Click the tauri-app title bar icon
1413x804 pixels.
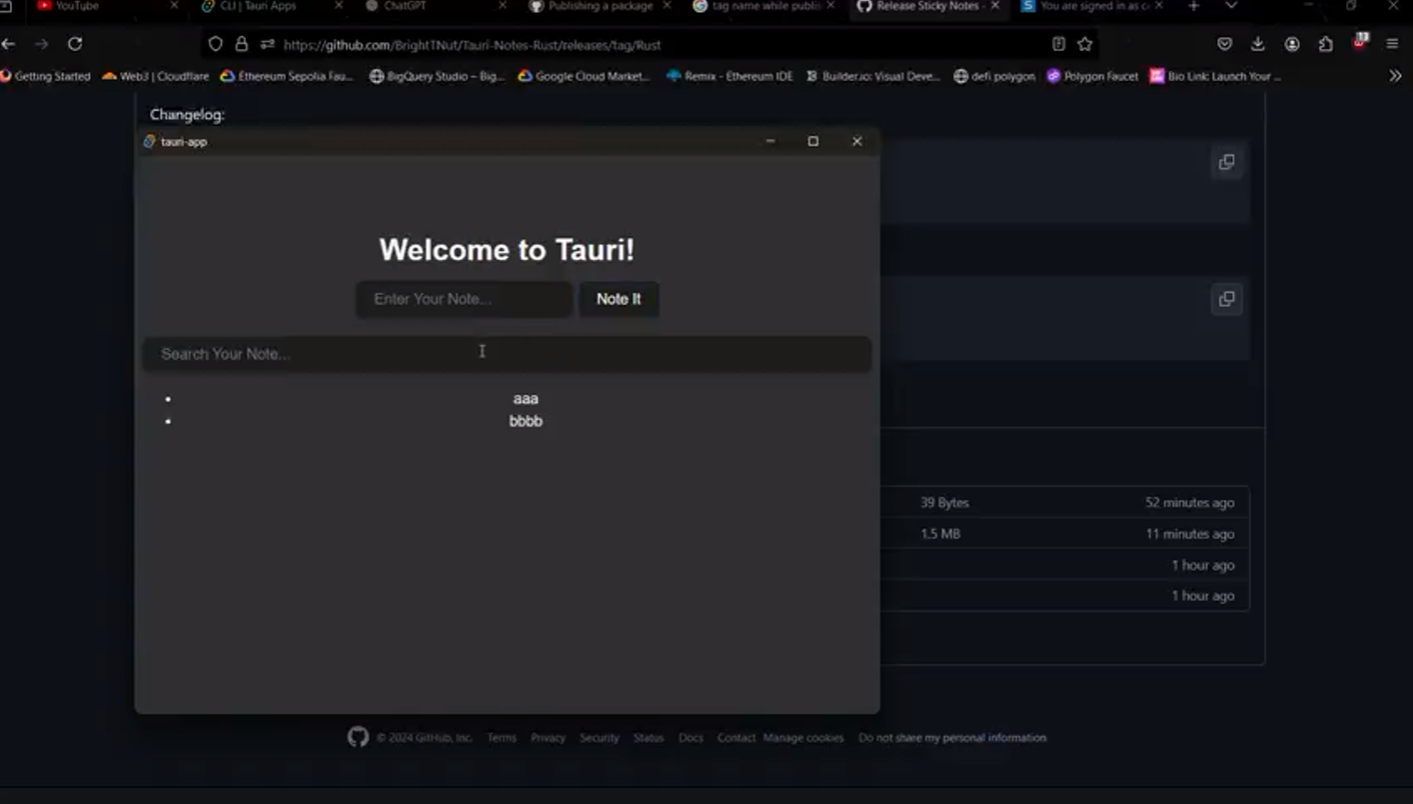tap(149, 141)
